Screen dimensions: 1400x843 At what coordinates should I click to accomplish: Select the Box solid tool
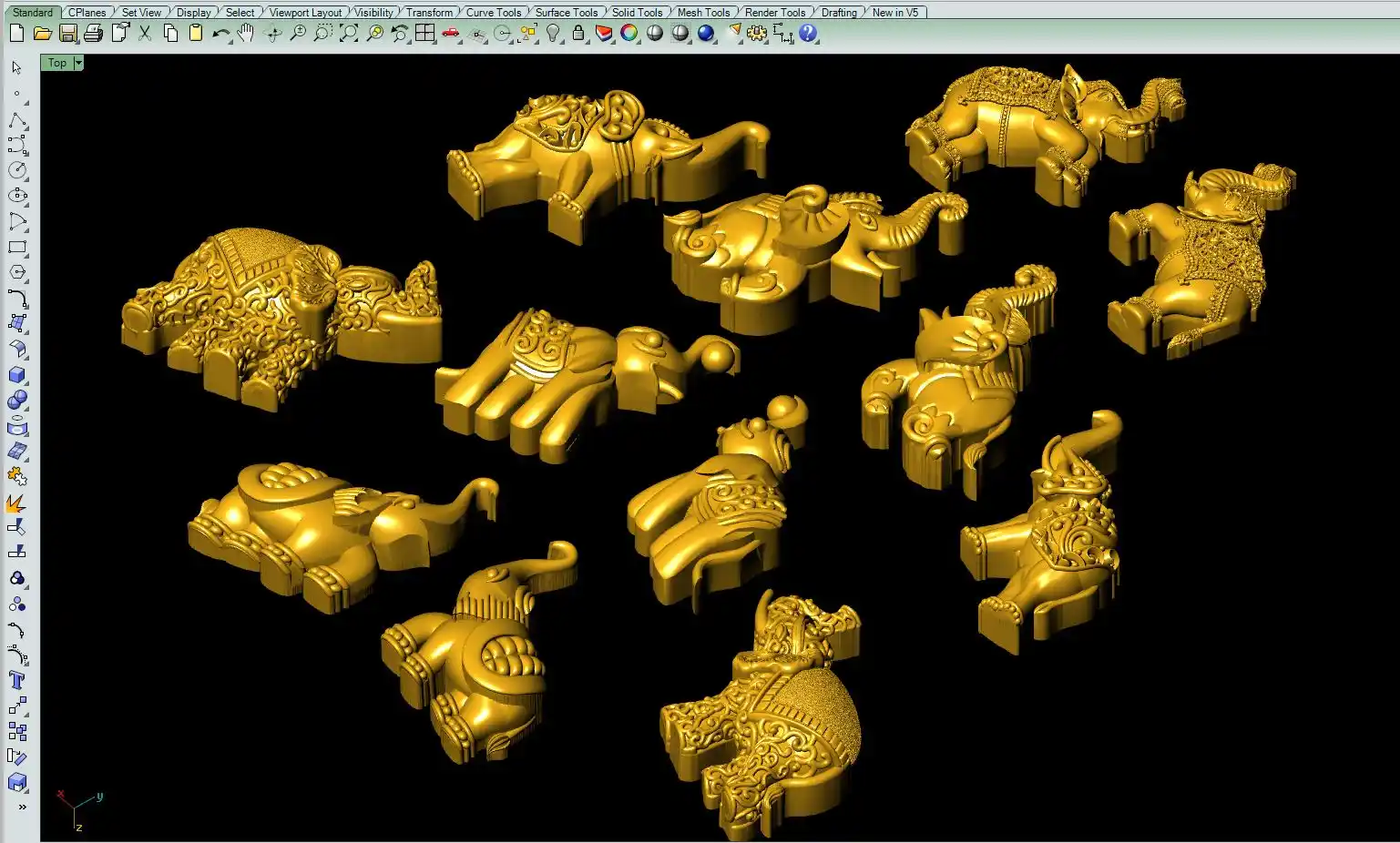tap(16, 375)
